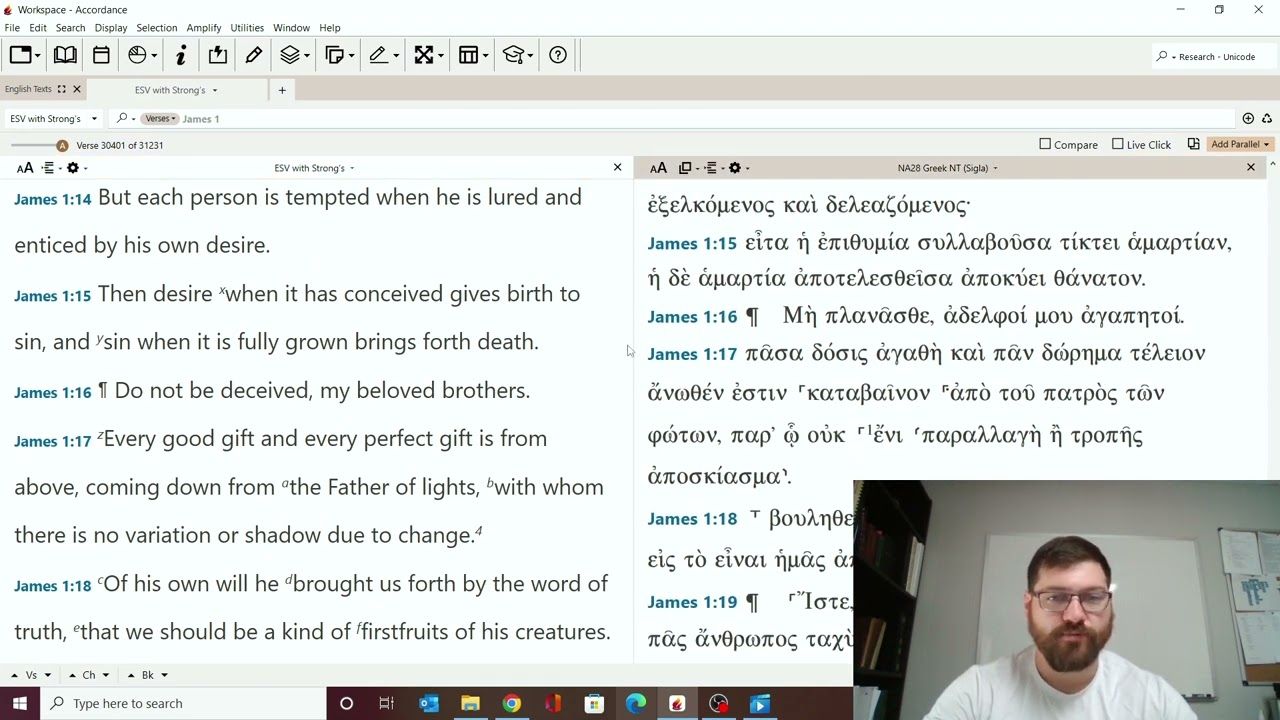This screenshot has height=720, width=1280.
Task: Open the Amplify menu
Action: [204, 27]
